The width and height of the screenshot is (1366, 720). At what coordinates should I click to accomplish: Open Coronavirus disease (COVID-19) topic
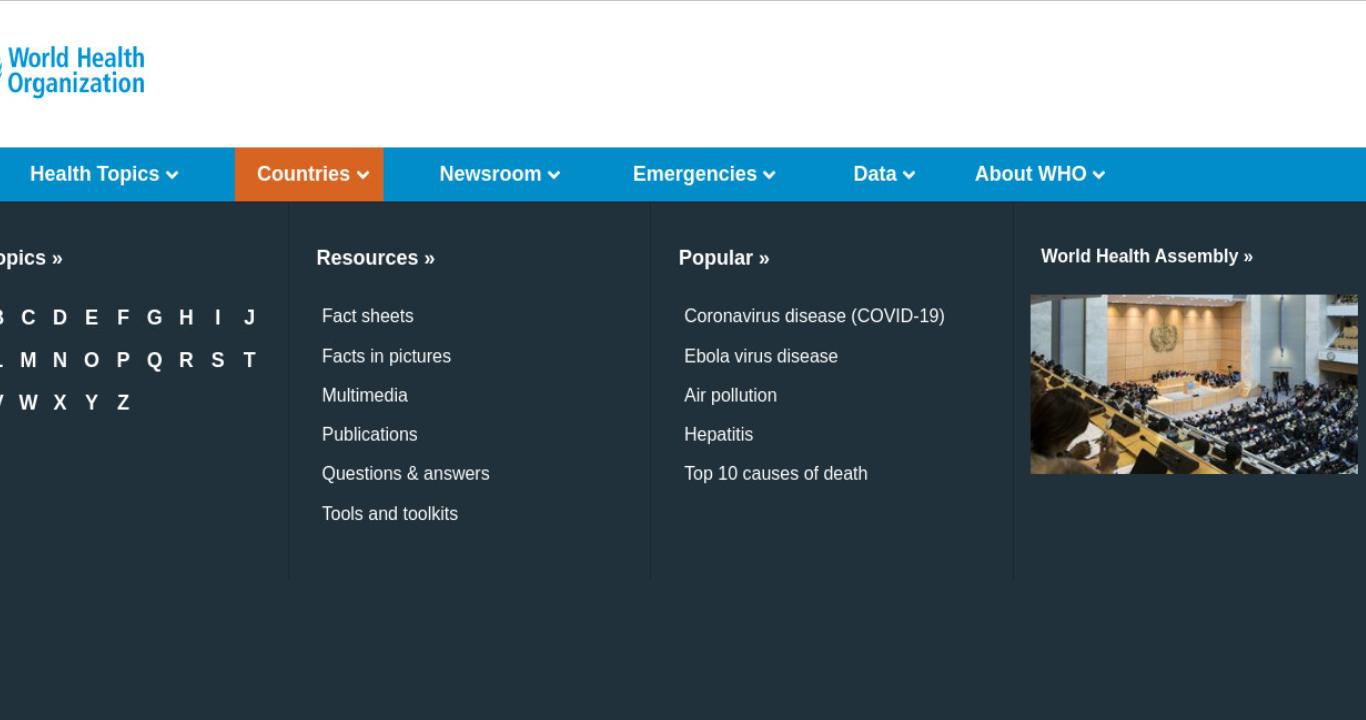(x=814, y=316)
